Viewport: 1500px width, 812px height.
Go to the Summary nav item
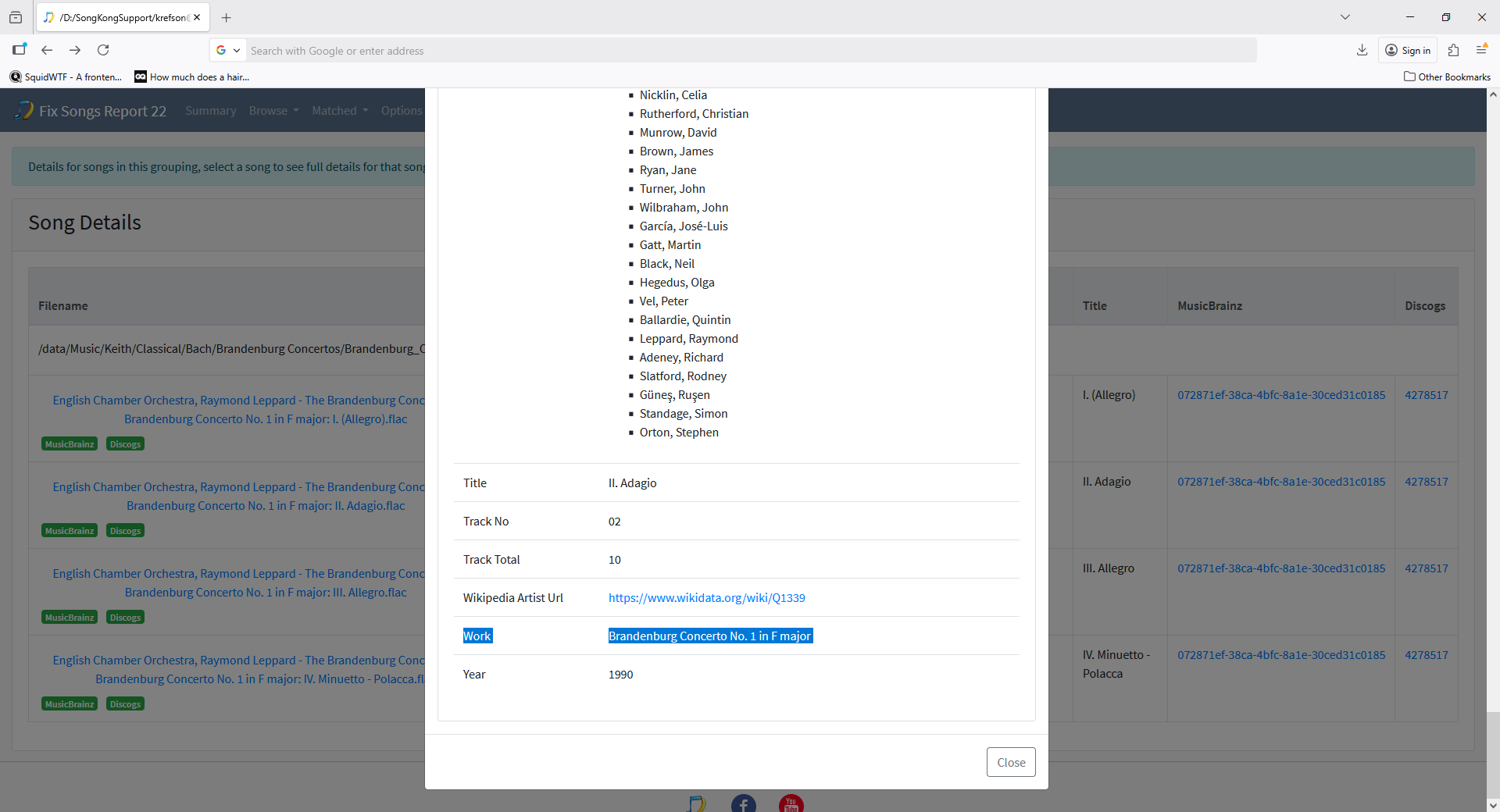click(210, 111)
